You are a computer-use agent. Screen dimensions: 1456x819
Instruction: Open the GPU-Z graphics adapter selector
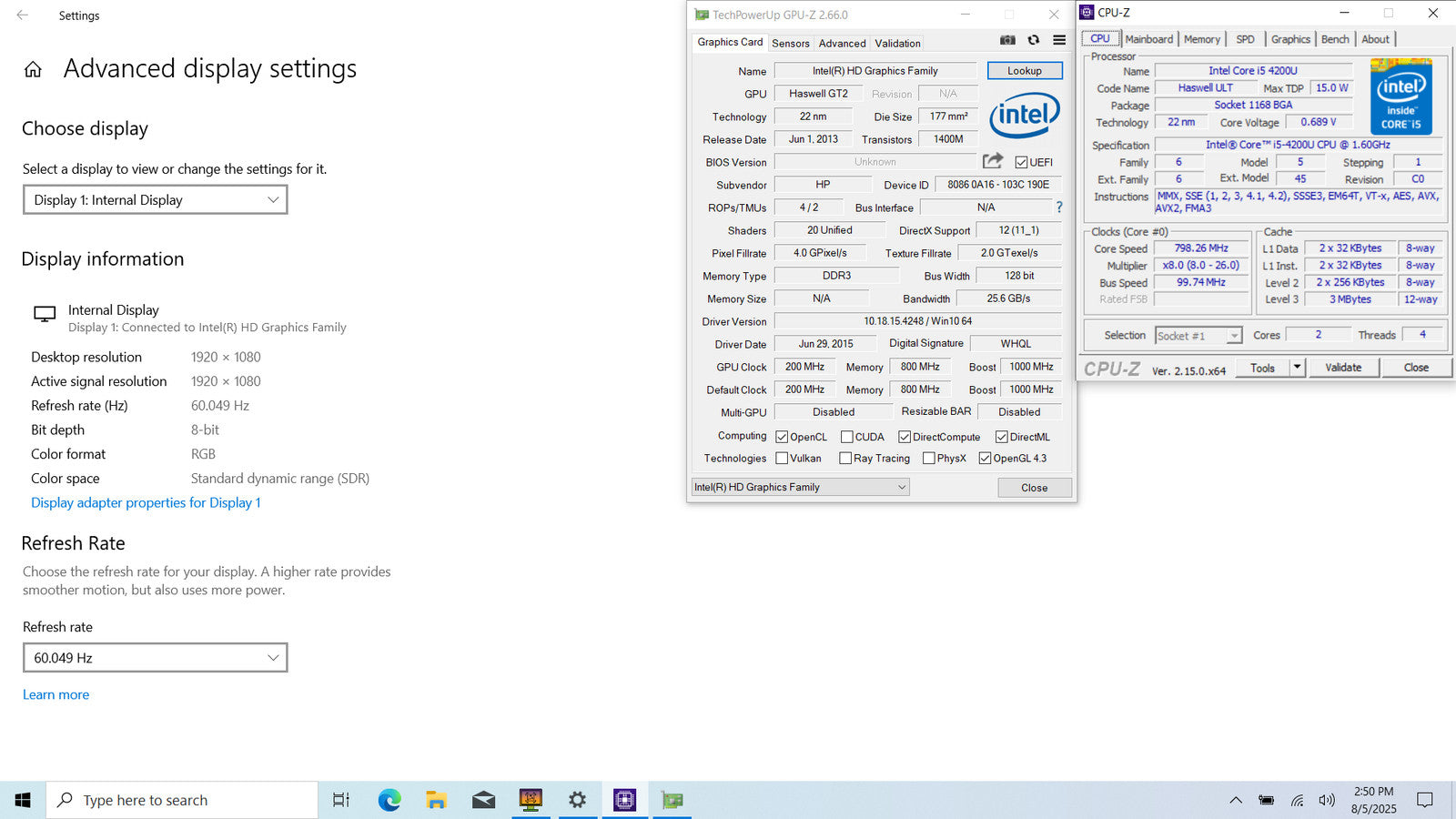[x=800, y=487]
